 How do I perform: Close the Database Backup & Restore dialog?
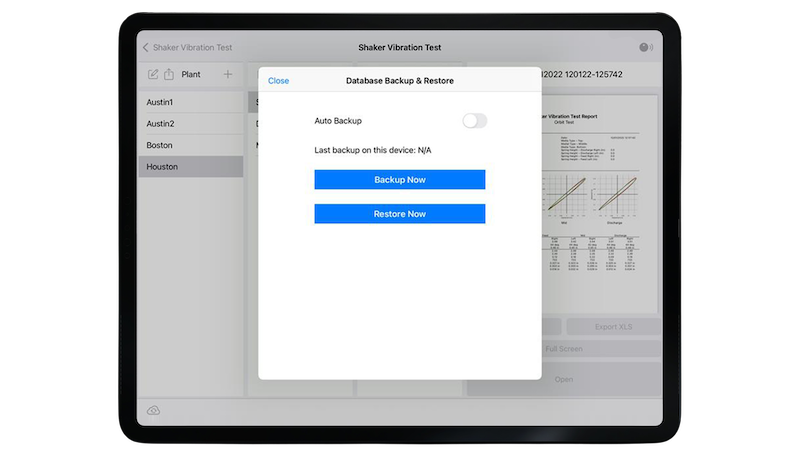pos(278,80)
